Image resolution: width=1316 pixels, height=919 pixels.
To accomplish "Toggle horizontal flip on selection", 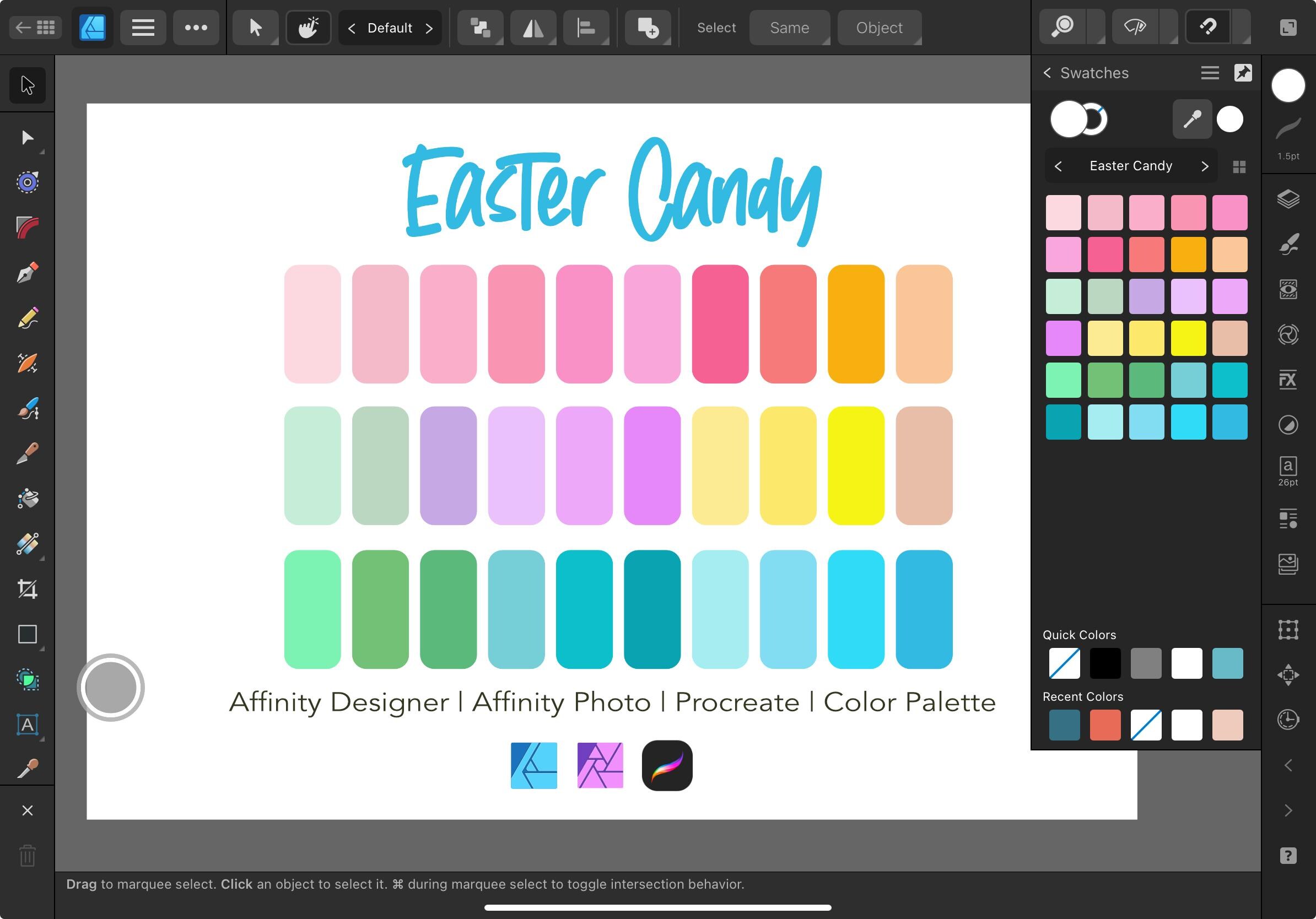I will [x=533, y=27].
